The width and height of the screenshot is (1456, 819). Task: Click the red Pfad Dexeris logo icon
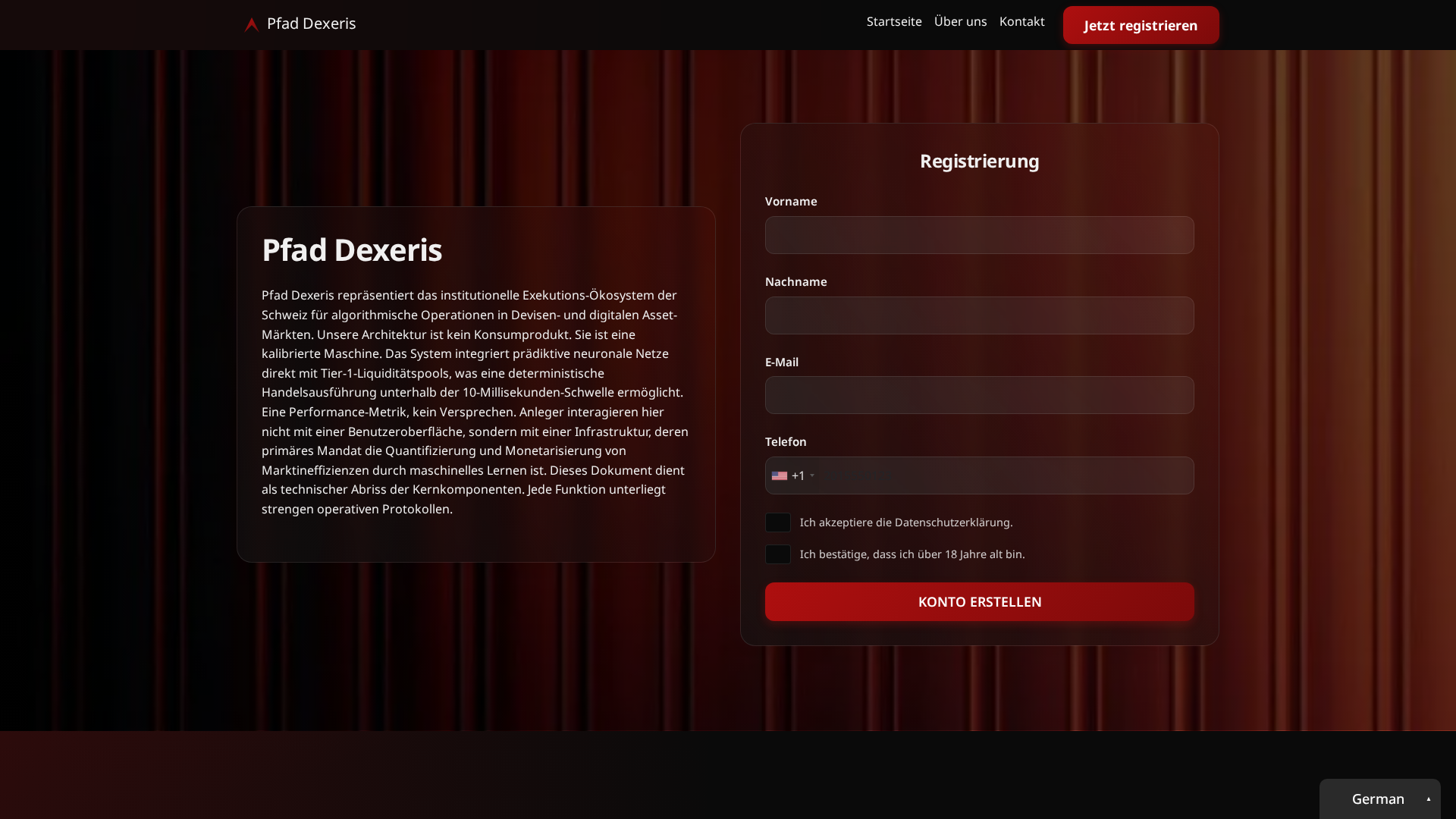[x=252, y=25]
